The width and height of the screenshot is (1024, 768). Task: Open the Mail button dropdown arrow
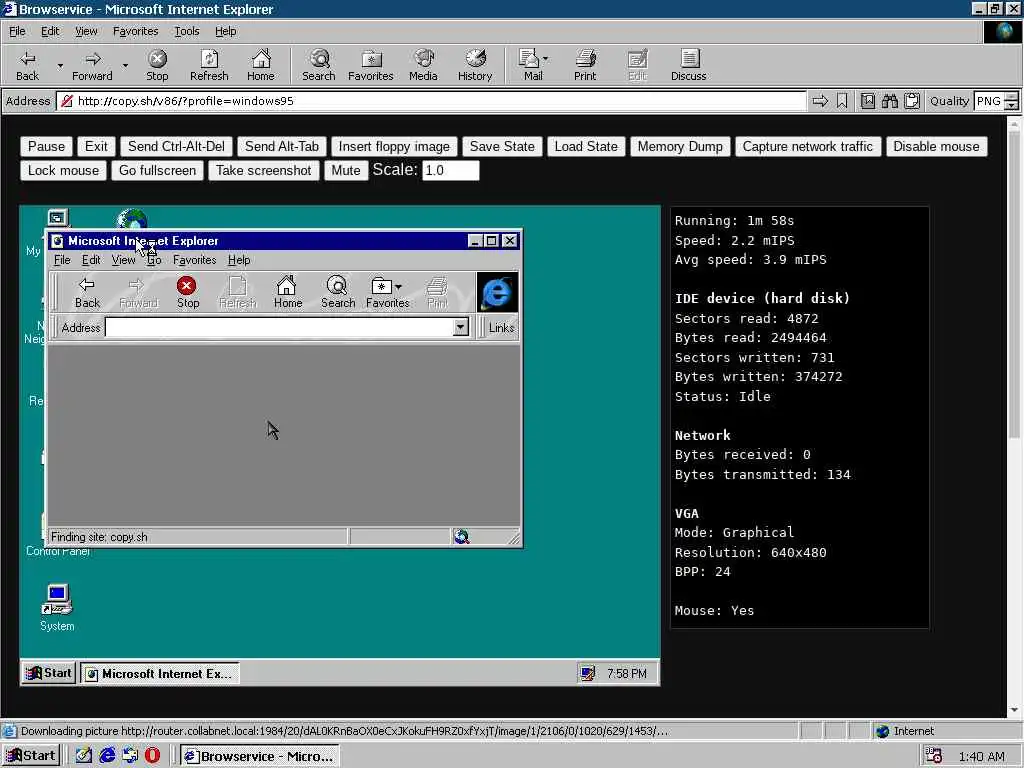click(x=546, y=59)
